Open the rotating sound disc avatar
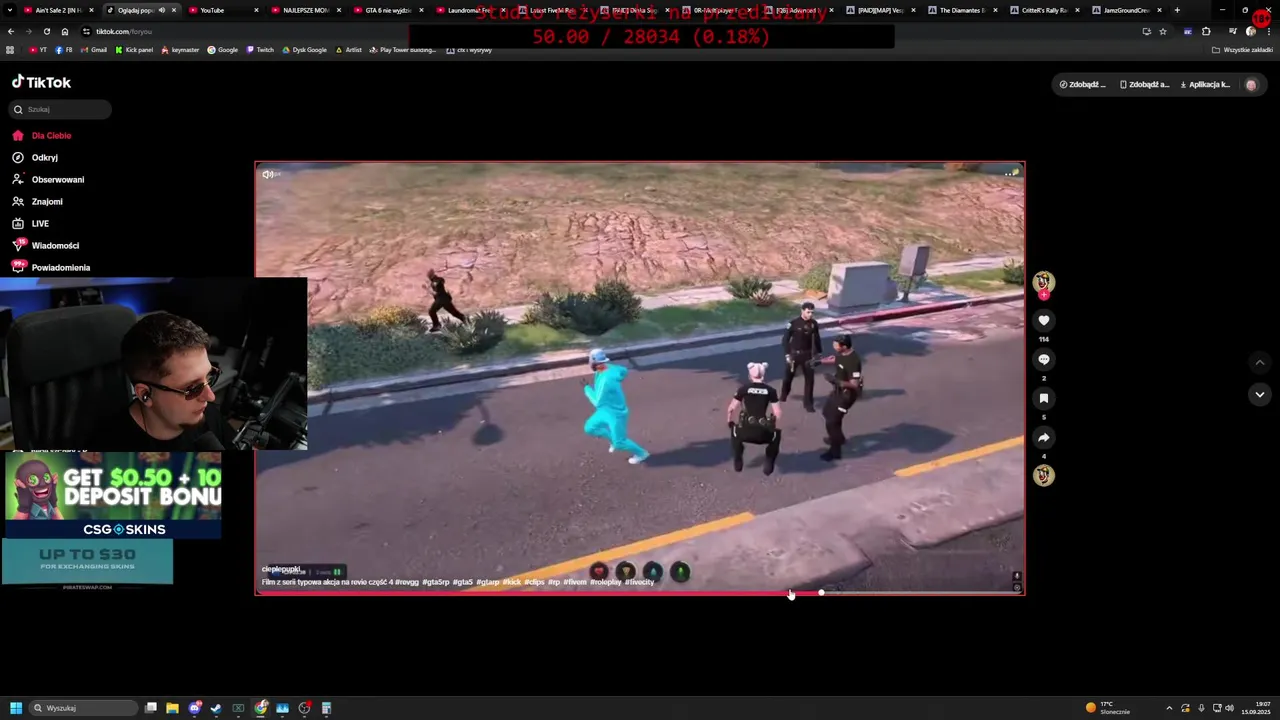Screen dimensions: 1280x720 tap(1043, 476)
